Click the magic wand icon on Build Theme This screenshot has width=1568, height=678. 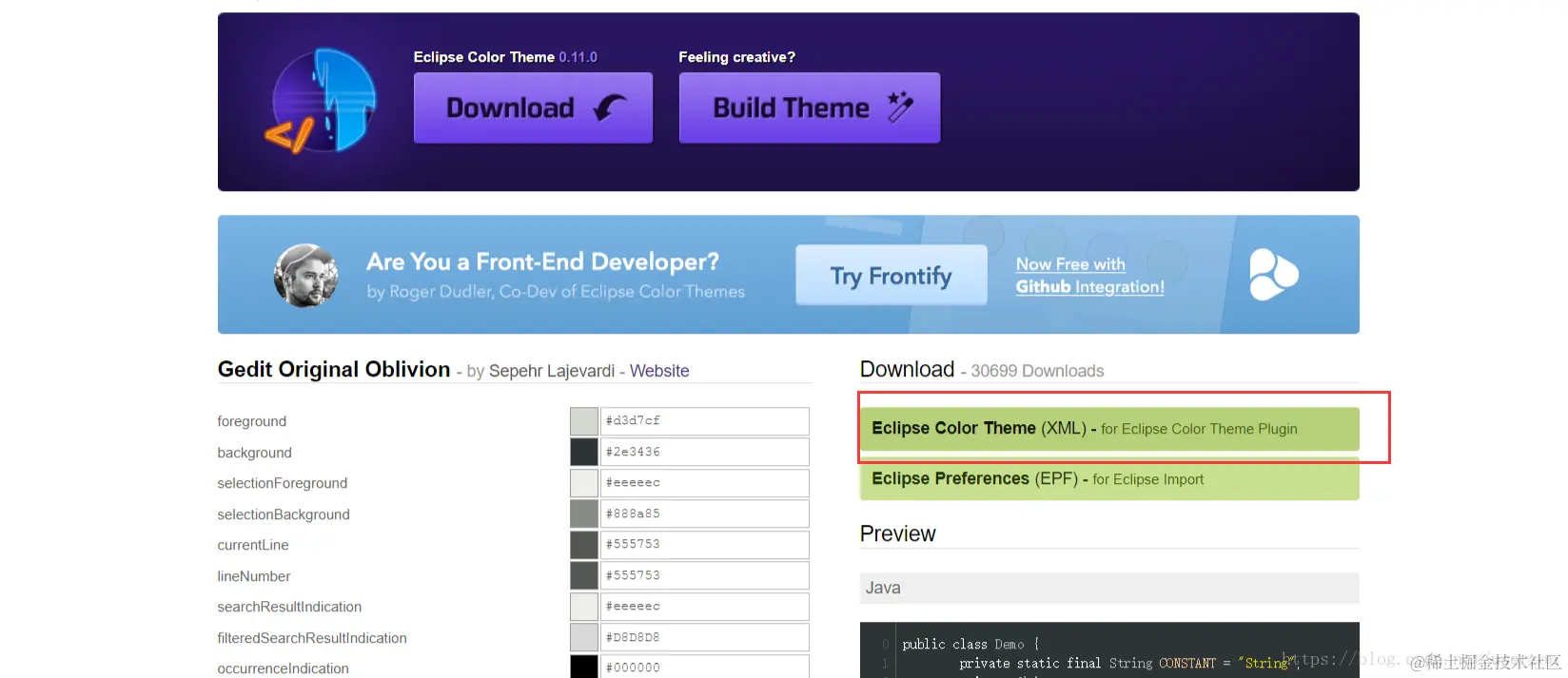pos(900,107)
